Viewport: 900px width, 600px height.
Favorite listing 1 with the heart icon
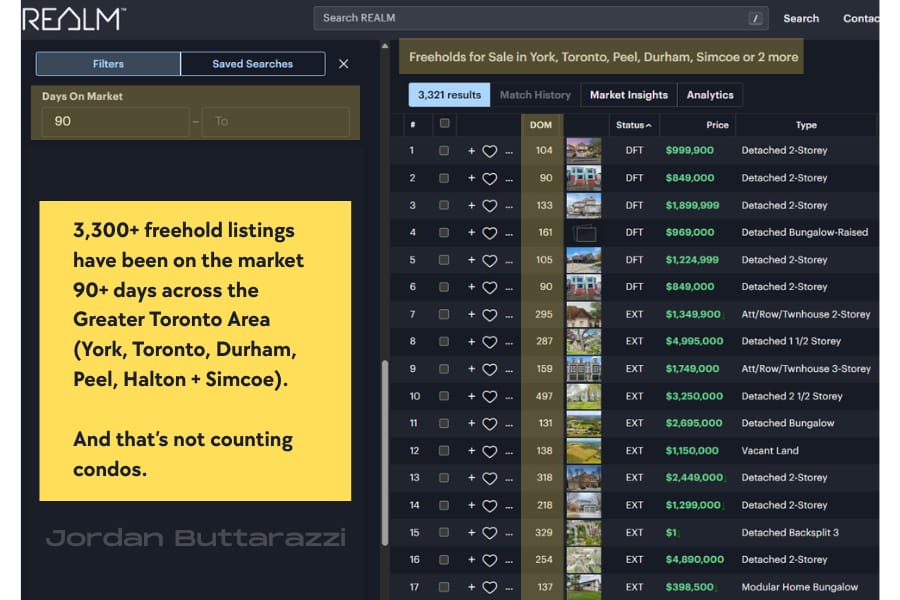click(x=490, y=151)
